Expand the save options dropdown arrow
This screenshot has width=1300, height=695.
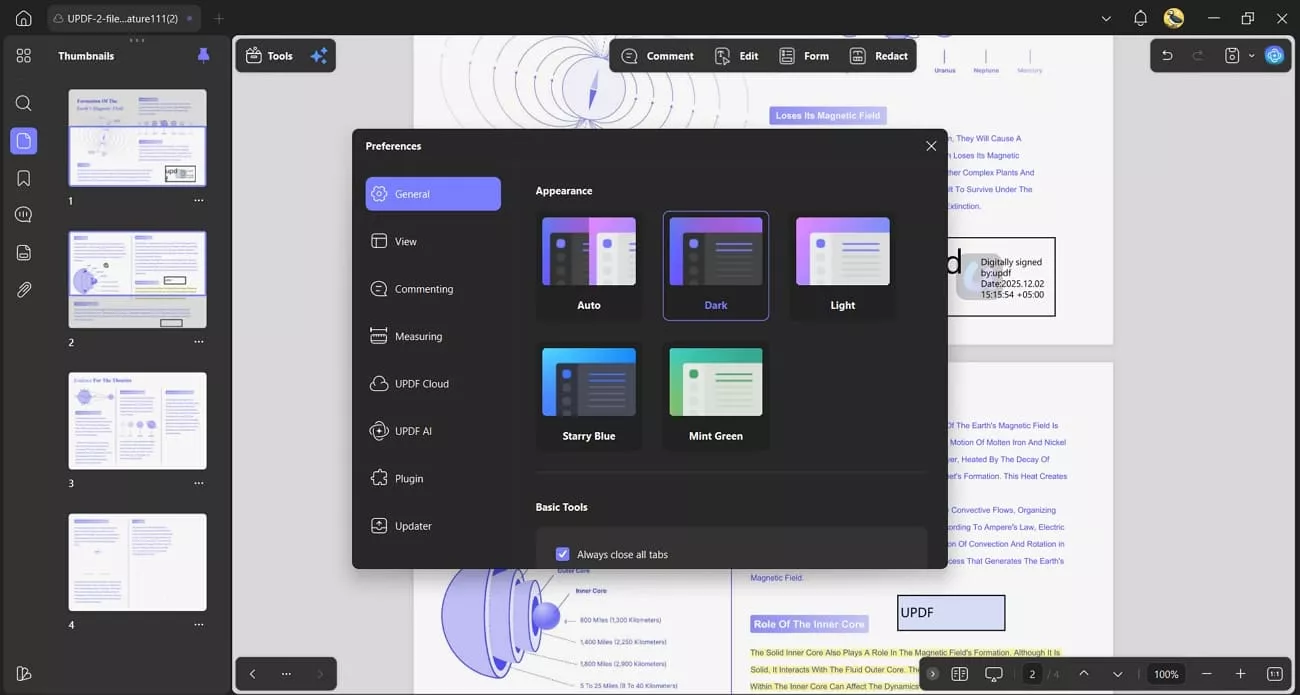(x=1251, y=56)
